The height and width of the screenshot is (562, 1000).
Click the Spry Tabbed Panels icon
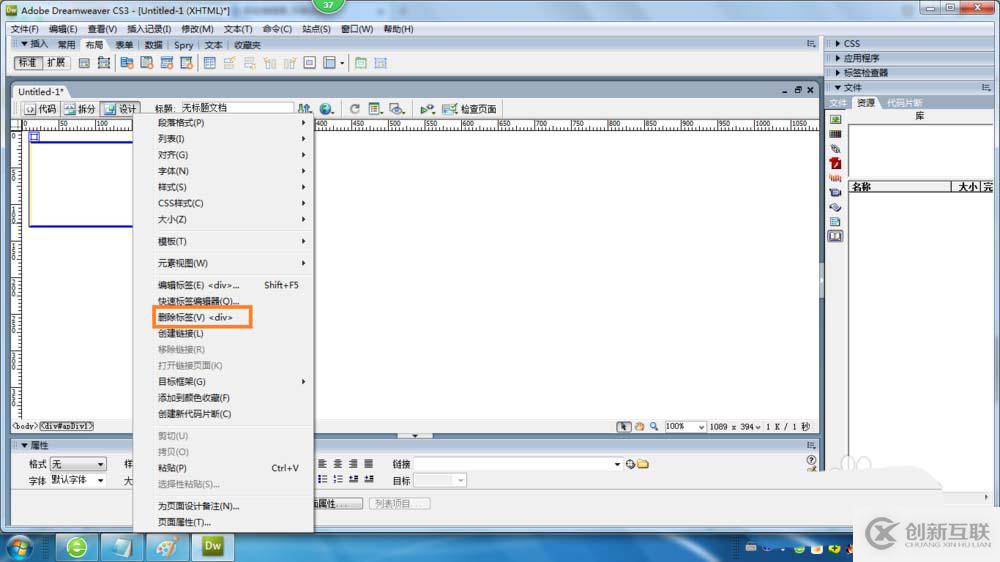pos(147,63)
